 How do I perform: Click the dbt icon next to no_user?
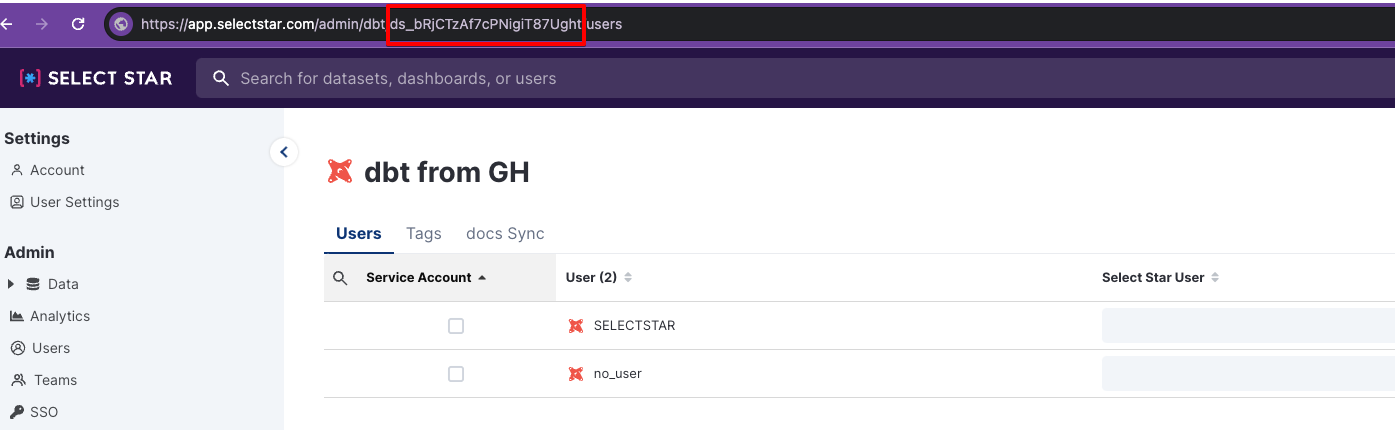(576, 374)
